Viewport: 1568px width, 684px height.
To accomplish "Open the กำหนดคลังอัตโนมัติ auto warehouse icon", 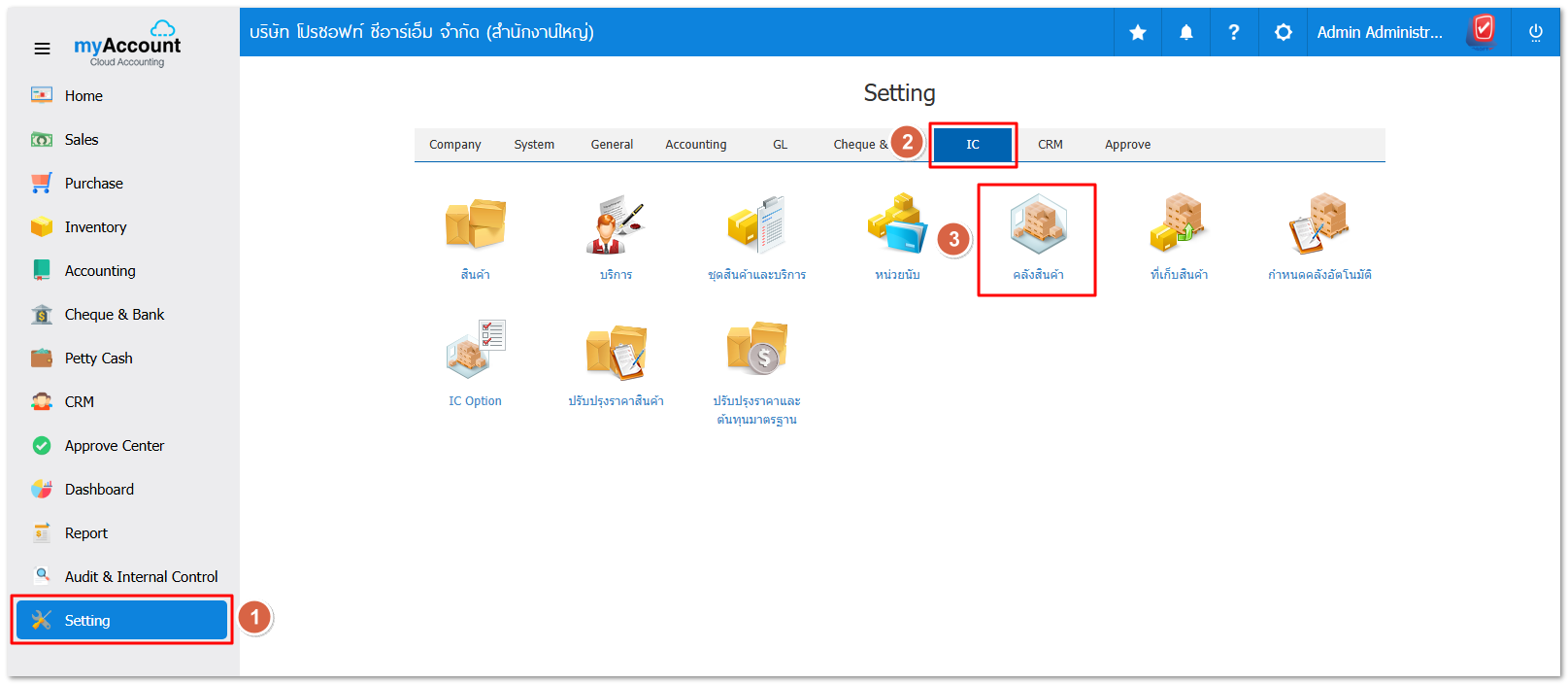I will (1318, 225).
